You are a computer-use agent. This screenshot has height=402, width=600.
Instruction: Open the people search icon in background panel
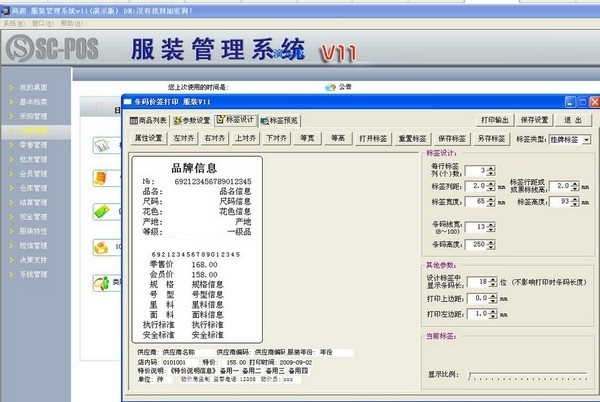[101, 283]
